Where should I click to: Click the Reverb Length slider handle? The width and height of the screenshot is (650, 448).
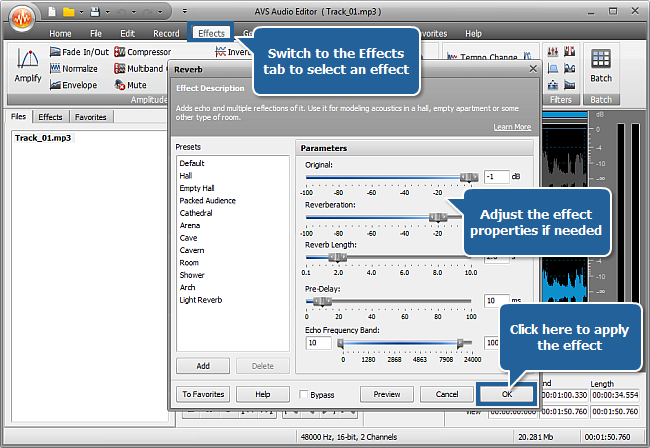point(338,258)
